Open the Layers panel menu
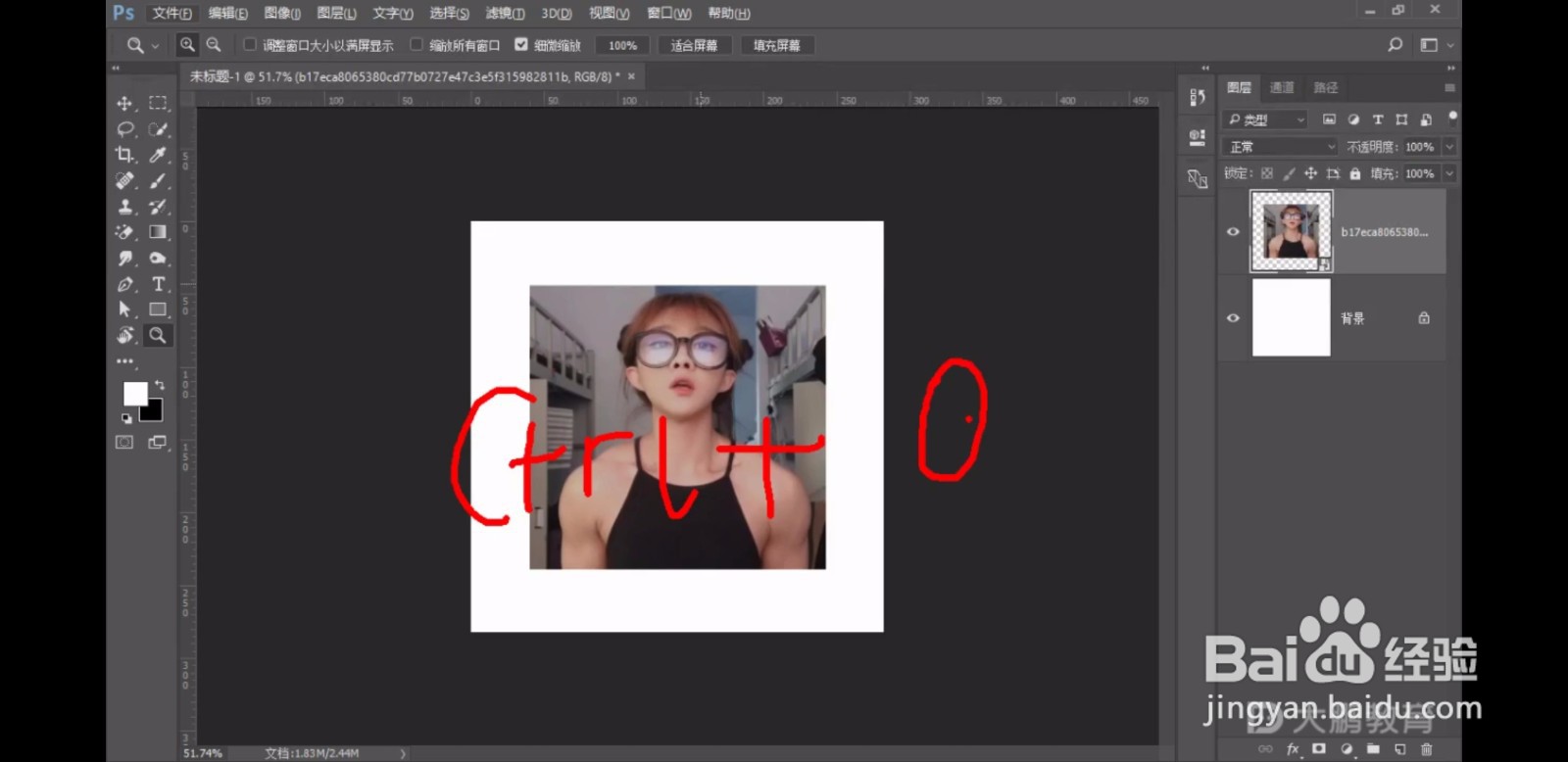Image resolution: width=1568 pixels, height=762 pixels. [x=1449, y=88]
